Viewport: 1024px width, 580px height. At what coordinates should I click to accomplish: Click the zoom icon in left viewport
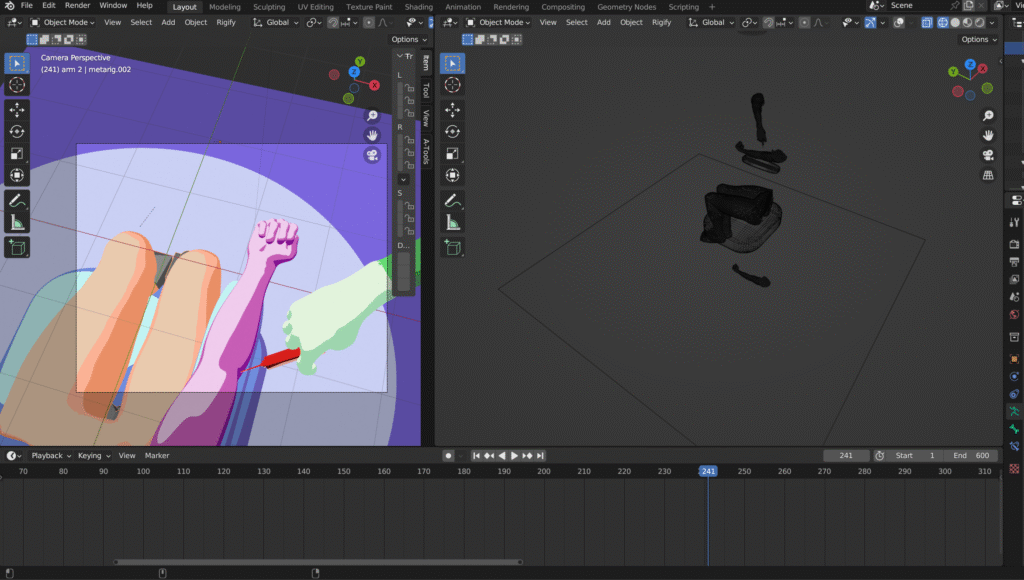[x=372, y=115]
